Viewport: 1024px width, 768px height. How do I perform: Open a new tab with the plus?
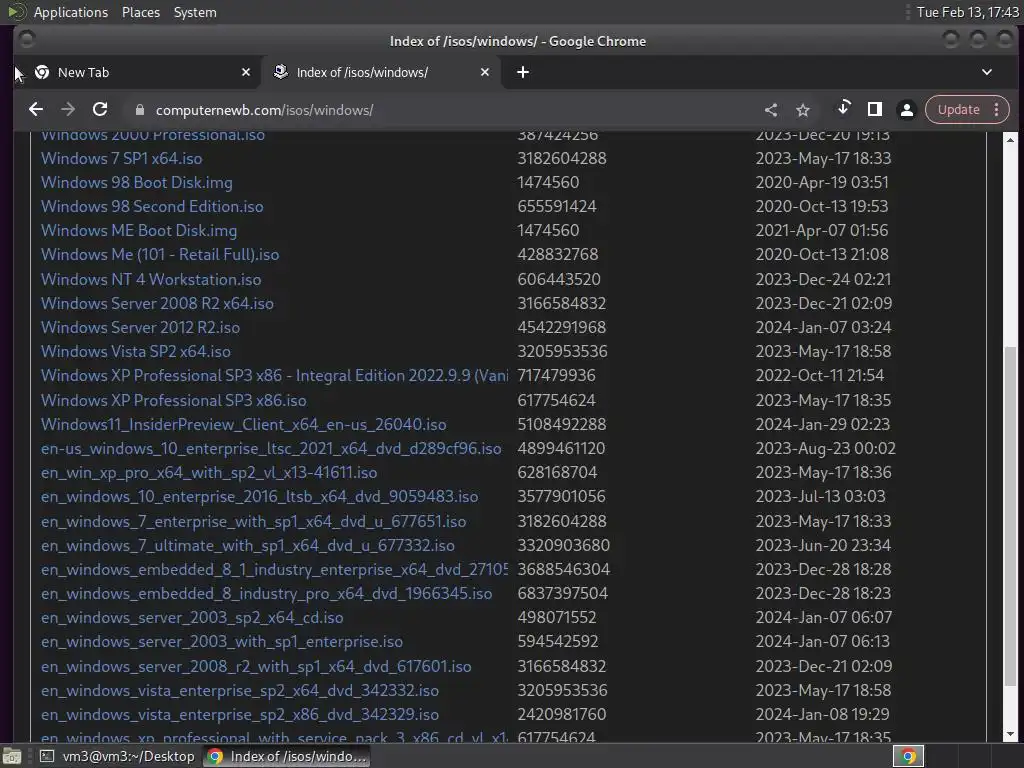tap(523, 72)
